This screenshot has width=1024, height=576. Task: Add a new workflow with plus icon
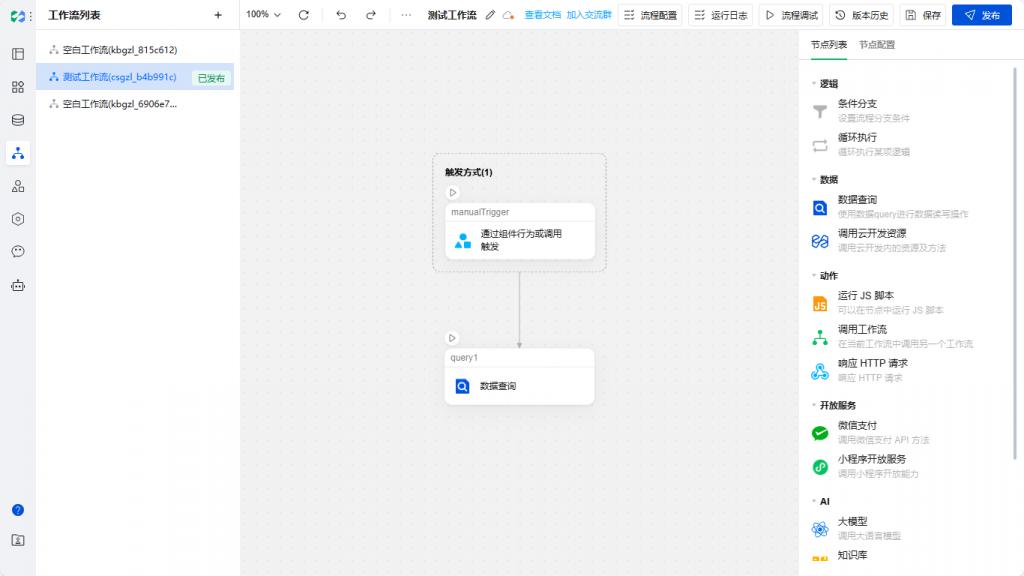click(x=218, y=15)
